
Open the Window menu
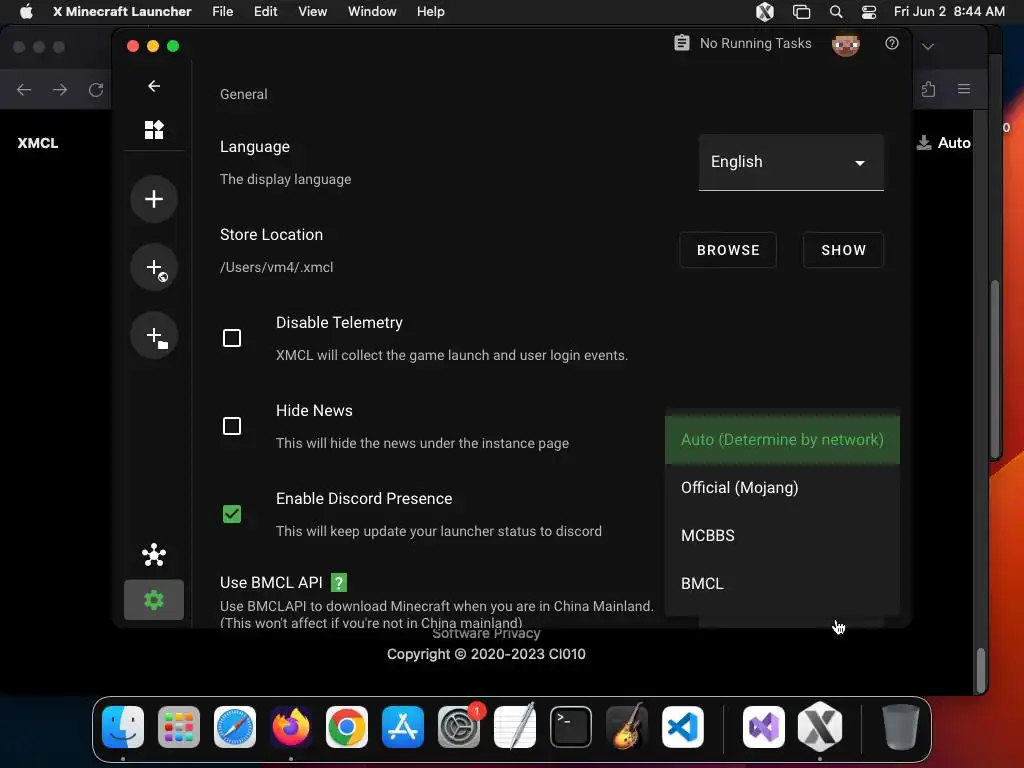[x=372, y=12]
